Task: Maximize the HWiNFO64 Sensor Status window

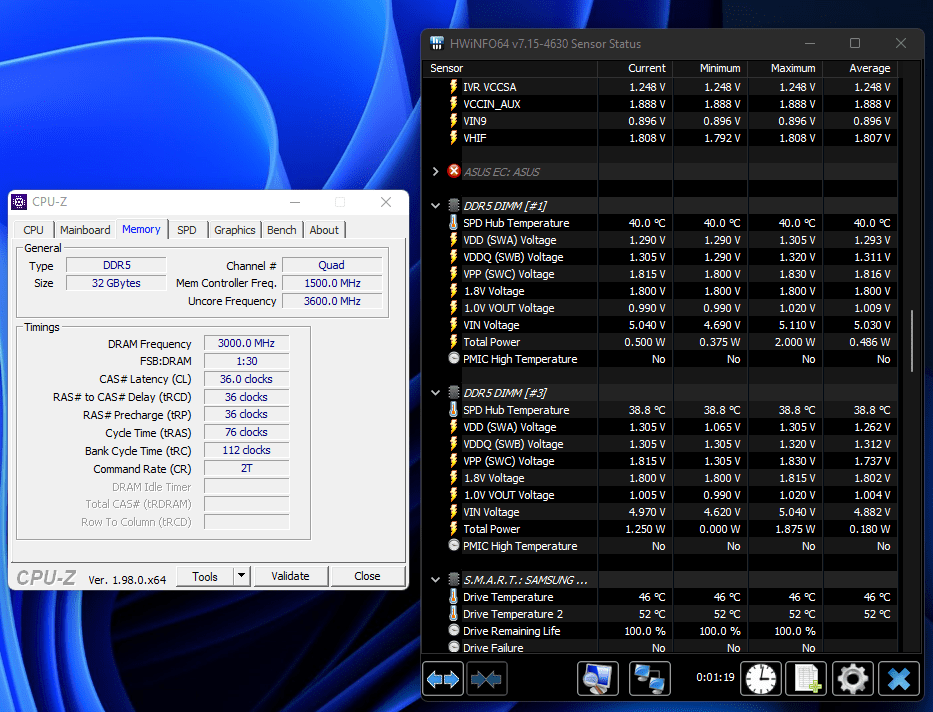Action: 855,43
